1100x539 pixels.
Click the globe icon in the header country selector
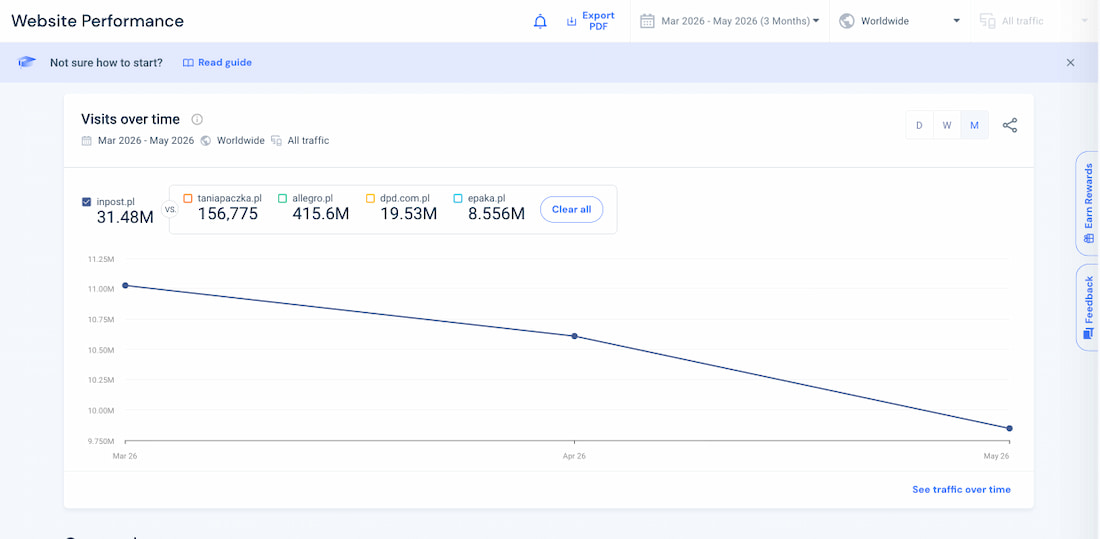coord(847,21)
